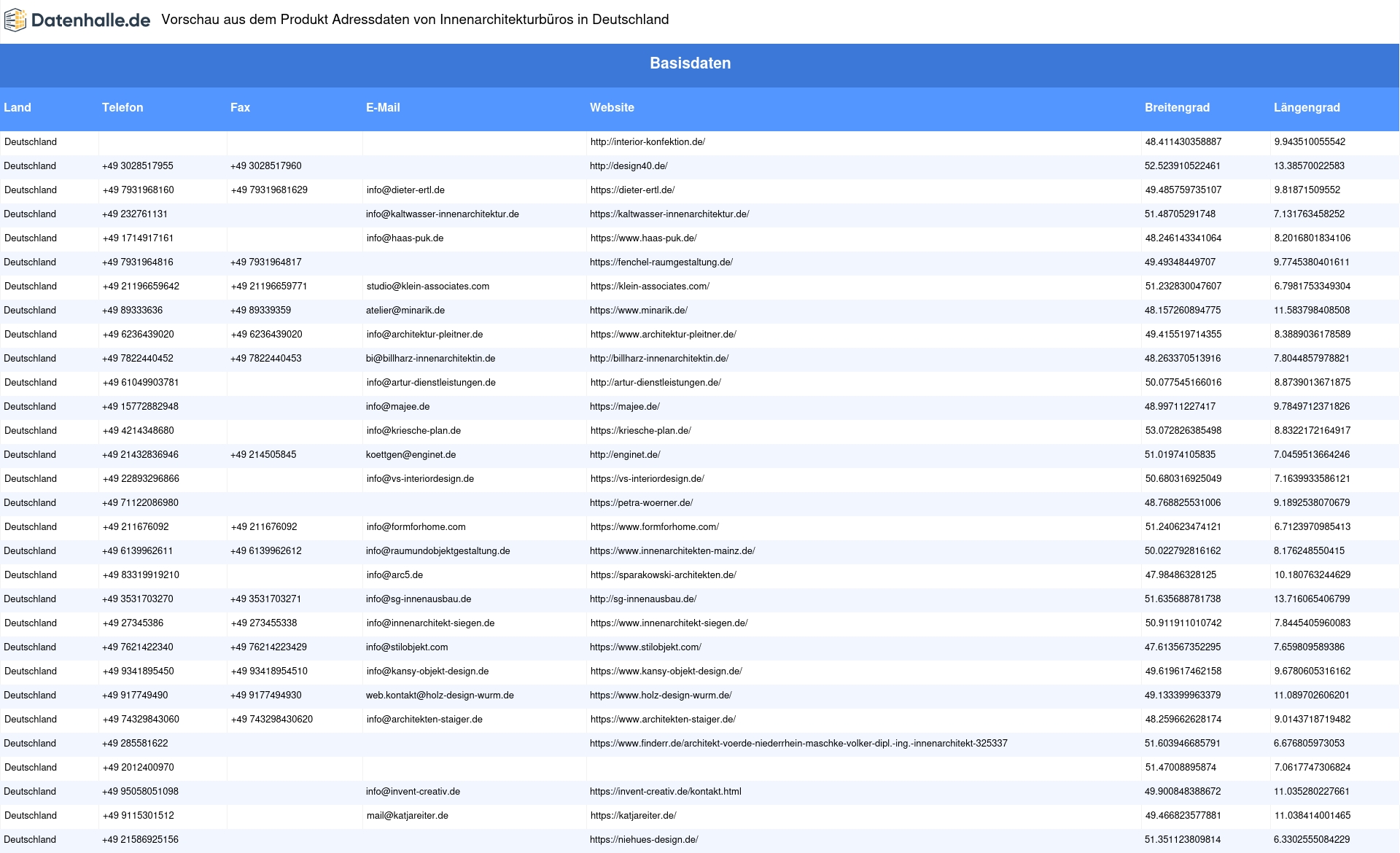Open http://interior-konfektion.de/ website cell
Image resolution: width=1400 pixels, height=853 pixels.
coord(647,142)
